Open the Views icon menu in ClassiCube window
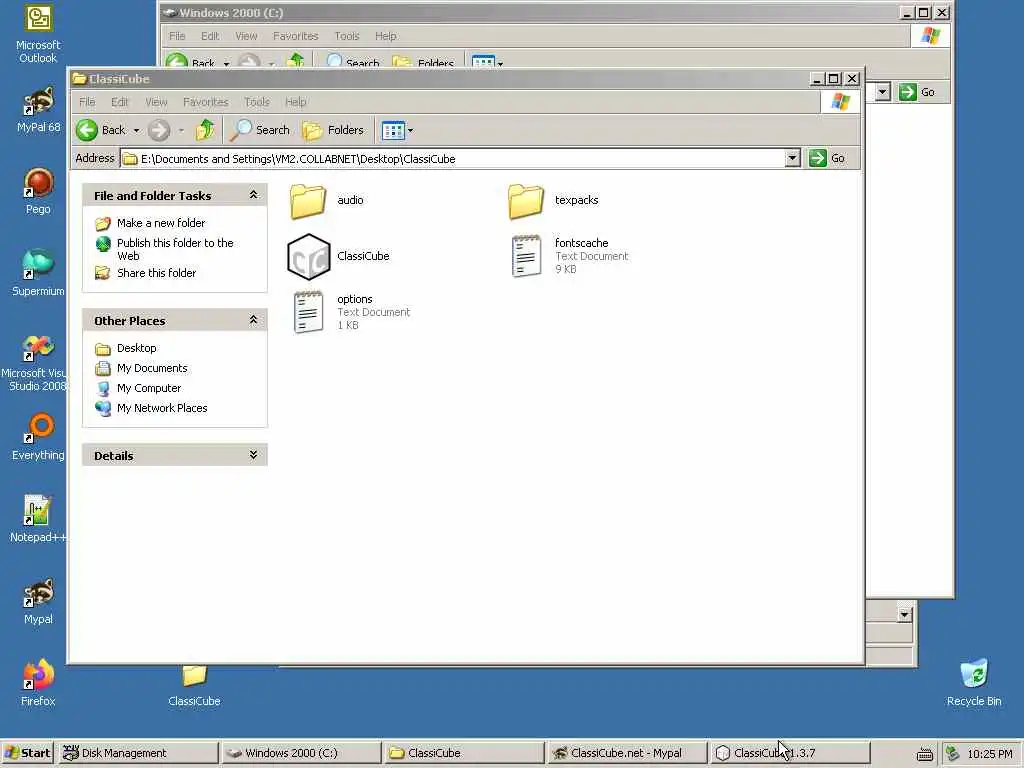The height and width of the screenshot is (768, 1024). coord(393,130)
